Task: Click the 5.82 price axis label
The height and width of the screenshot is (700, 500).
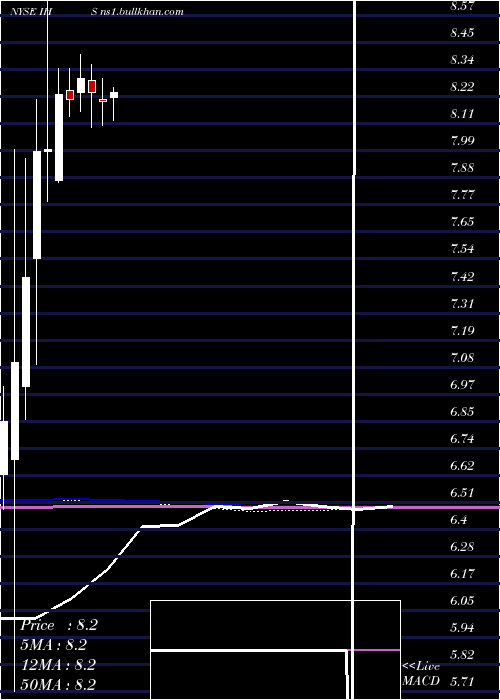Action: [x=464, y=655]
